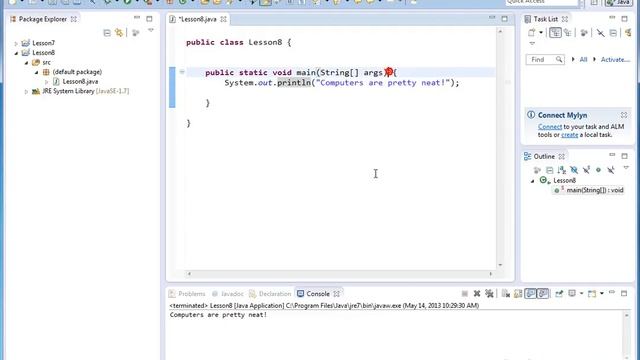
Task: Open New Task dropdown arrow
Action: [541, 33]
